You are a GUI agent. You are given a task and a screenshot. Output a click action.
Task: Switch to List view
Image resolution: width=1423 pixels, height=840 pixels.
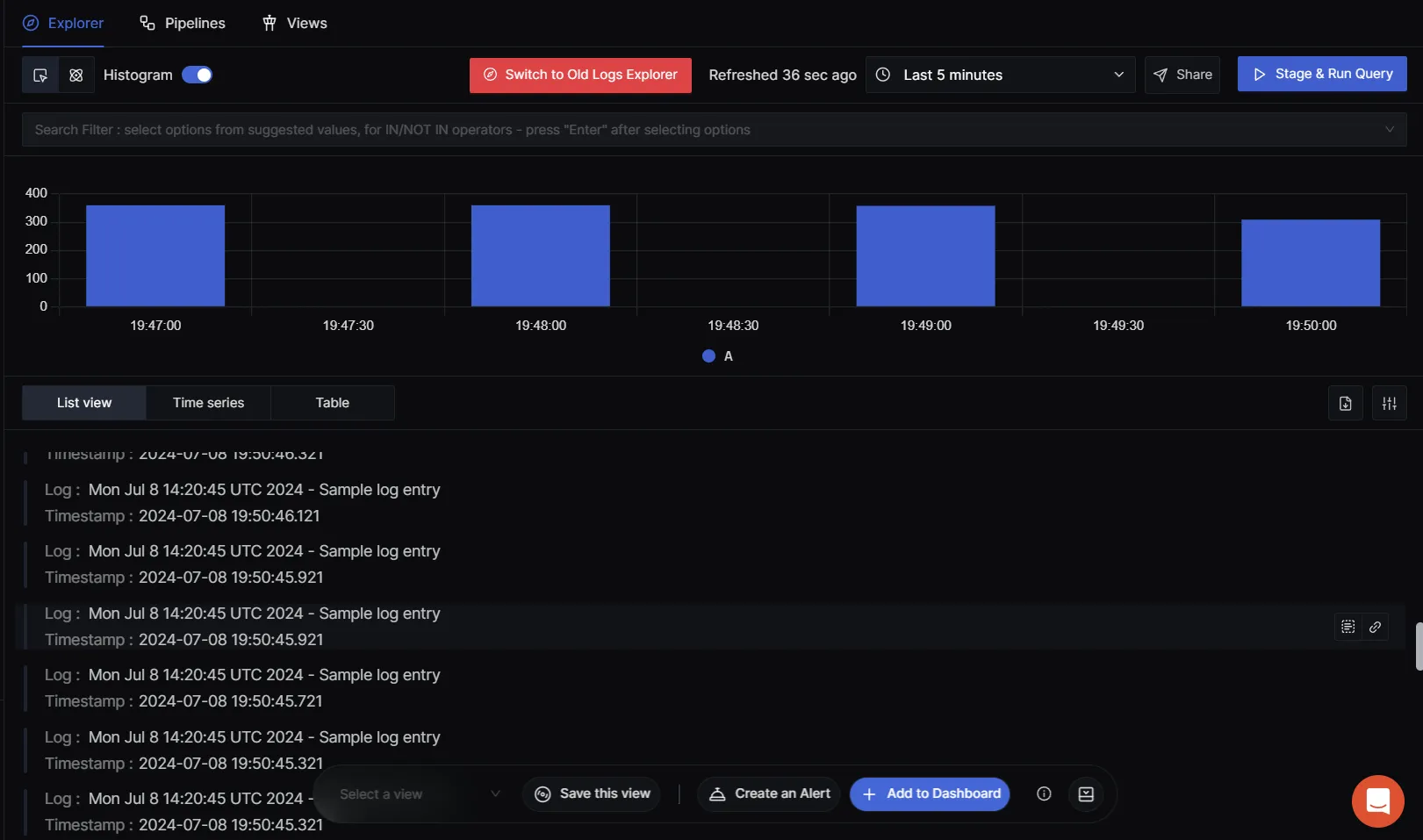[84, 403]
